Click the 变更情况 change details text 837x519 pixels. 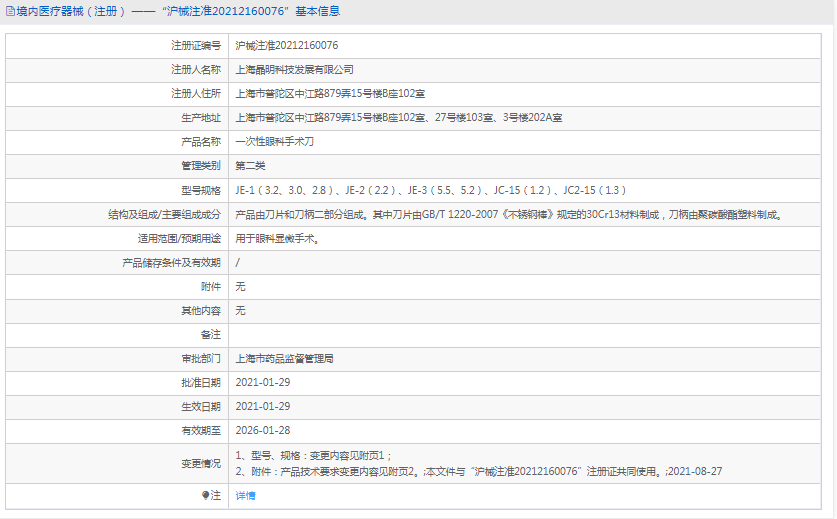(478, 470)
